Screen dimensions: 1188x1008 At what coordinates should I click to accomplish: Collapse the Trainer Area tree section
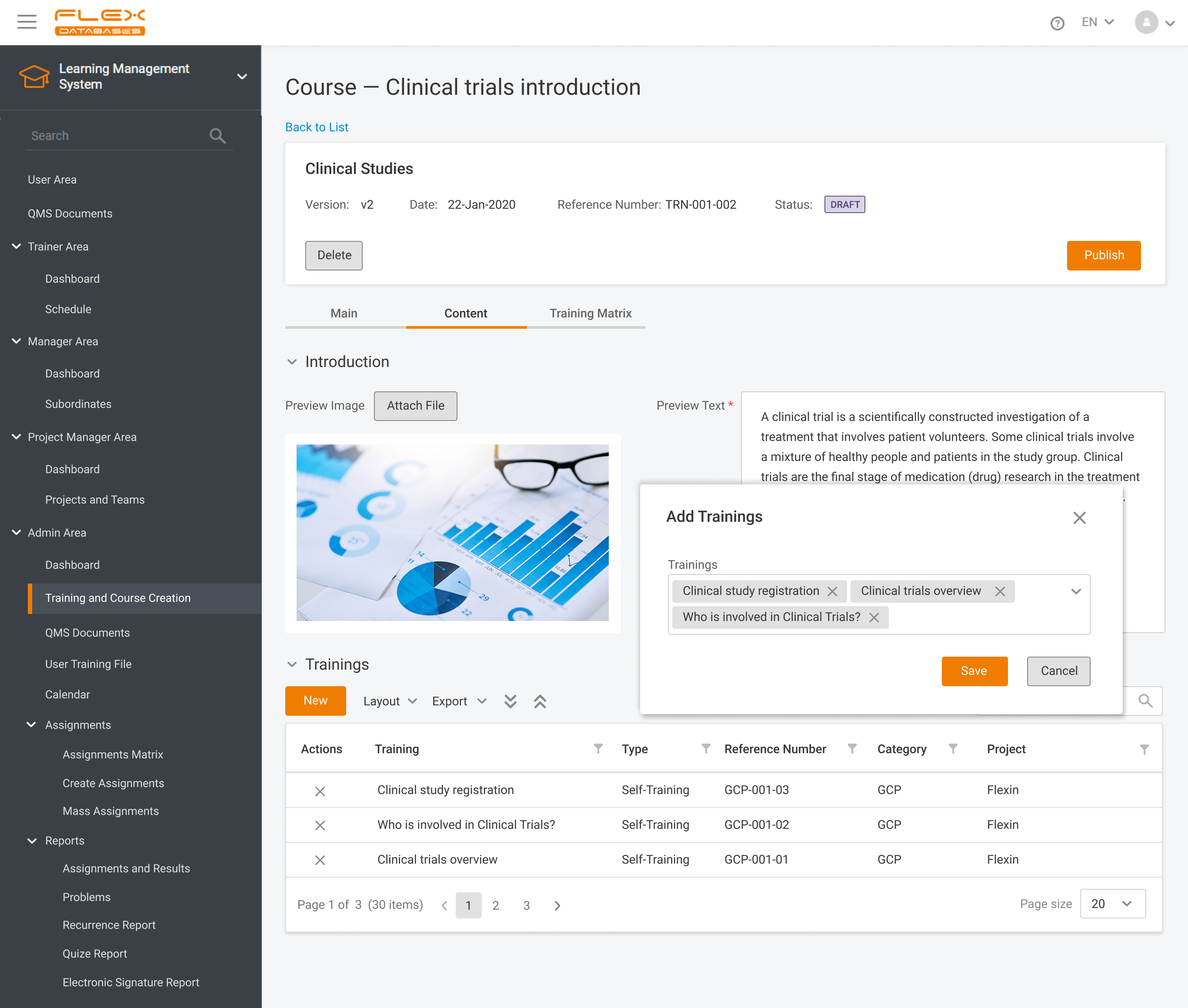pos(17,246)
